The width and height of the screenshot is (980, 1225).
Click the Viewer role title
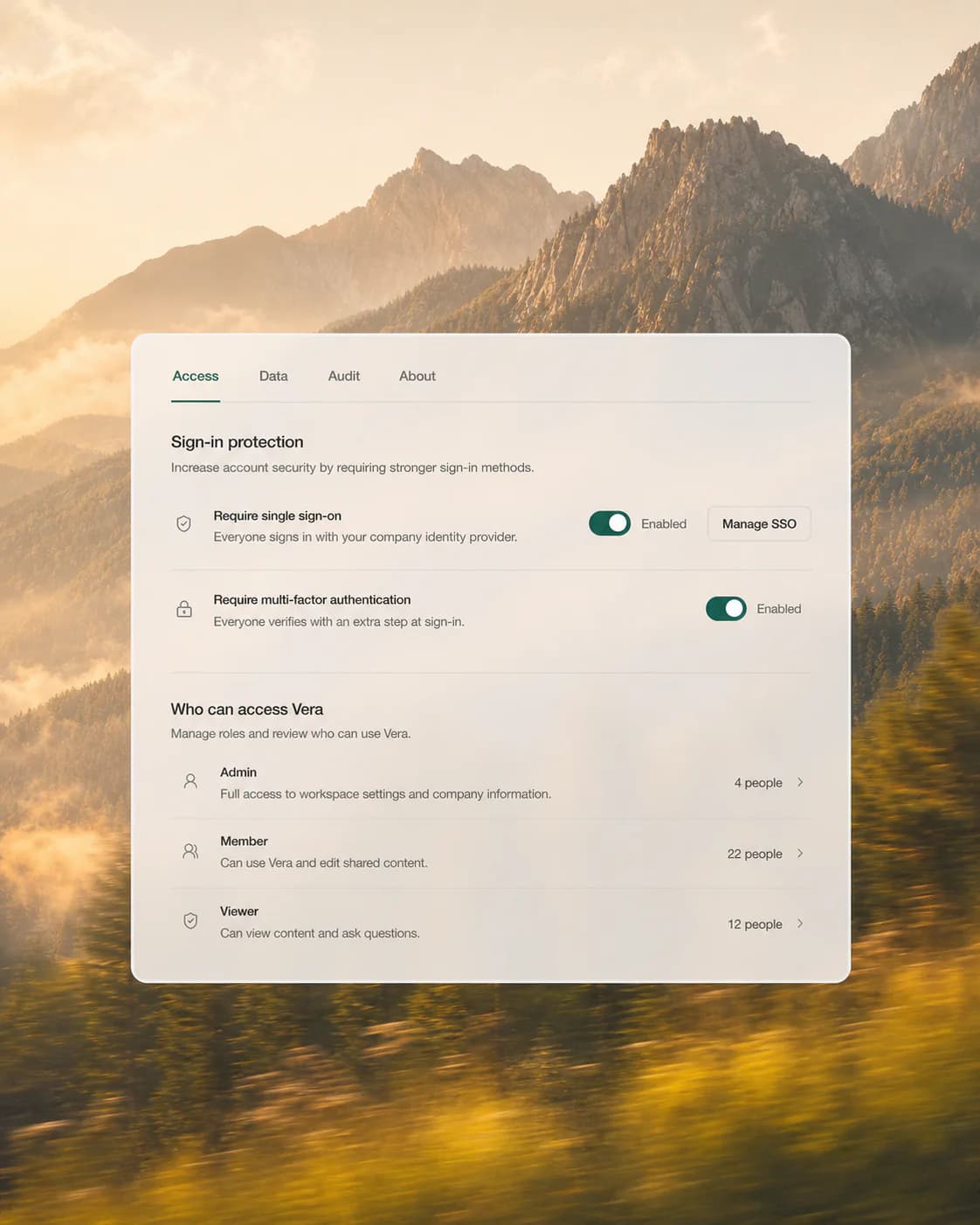239,911
